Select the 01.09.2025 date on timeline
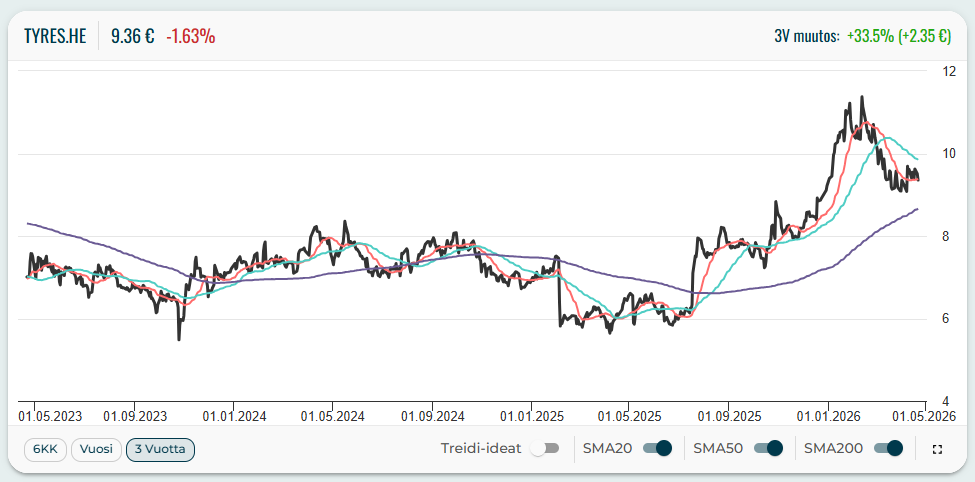975x482 pixels. point(728,413)
